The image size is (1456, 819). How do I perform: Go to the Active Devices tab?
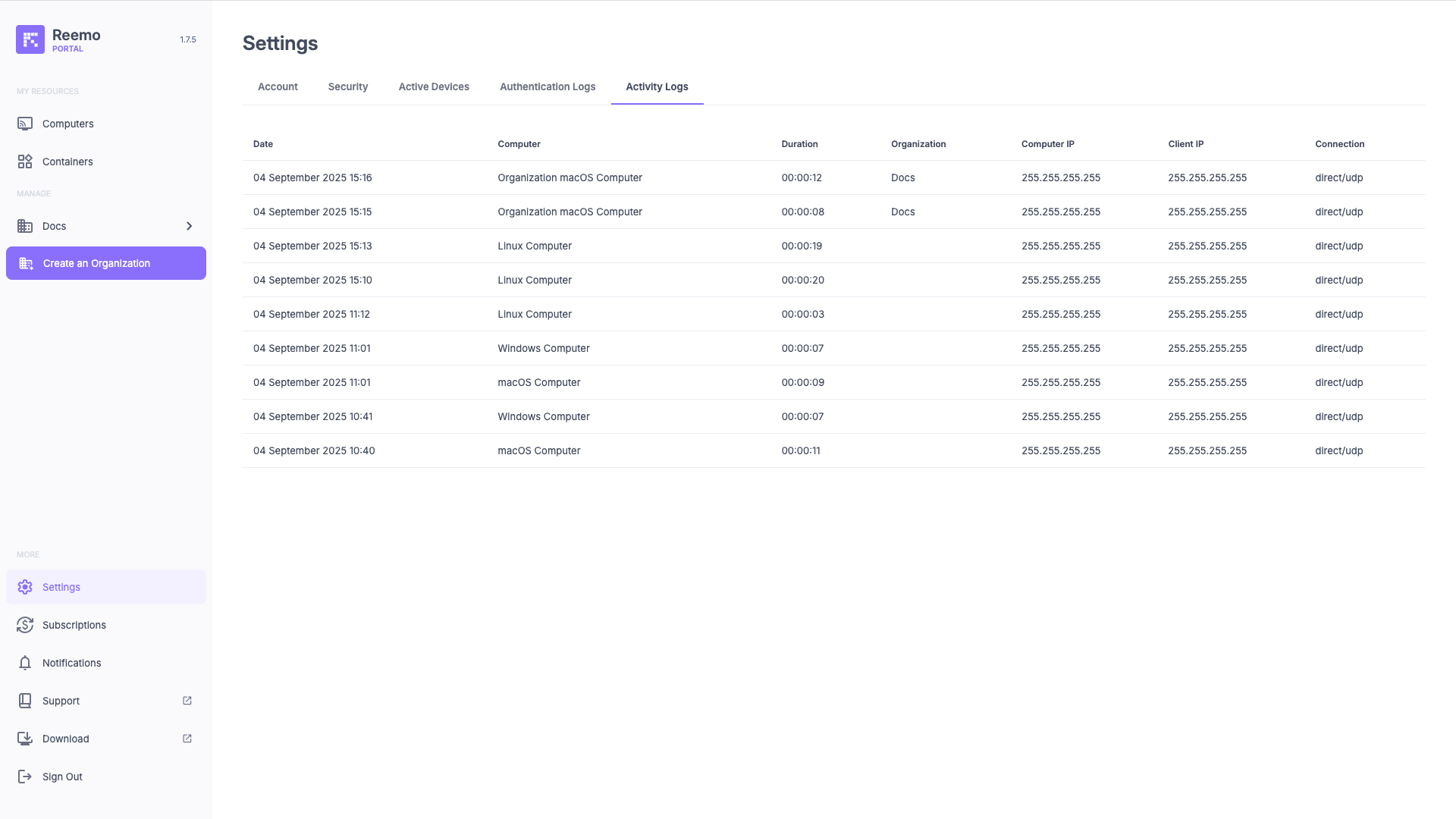[x=434, y=86]
